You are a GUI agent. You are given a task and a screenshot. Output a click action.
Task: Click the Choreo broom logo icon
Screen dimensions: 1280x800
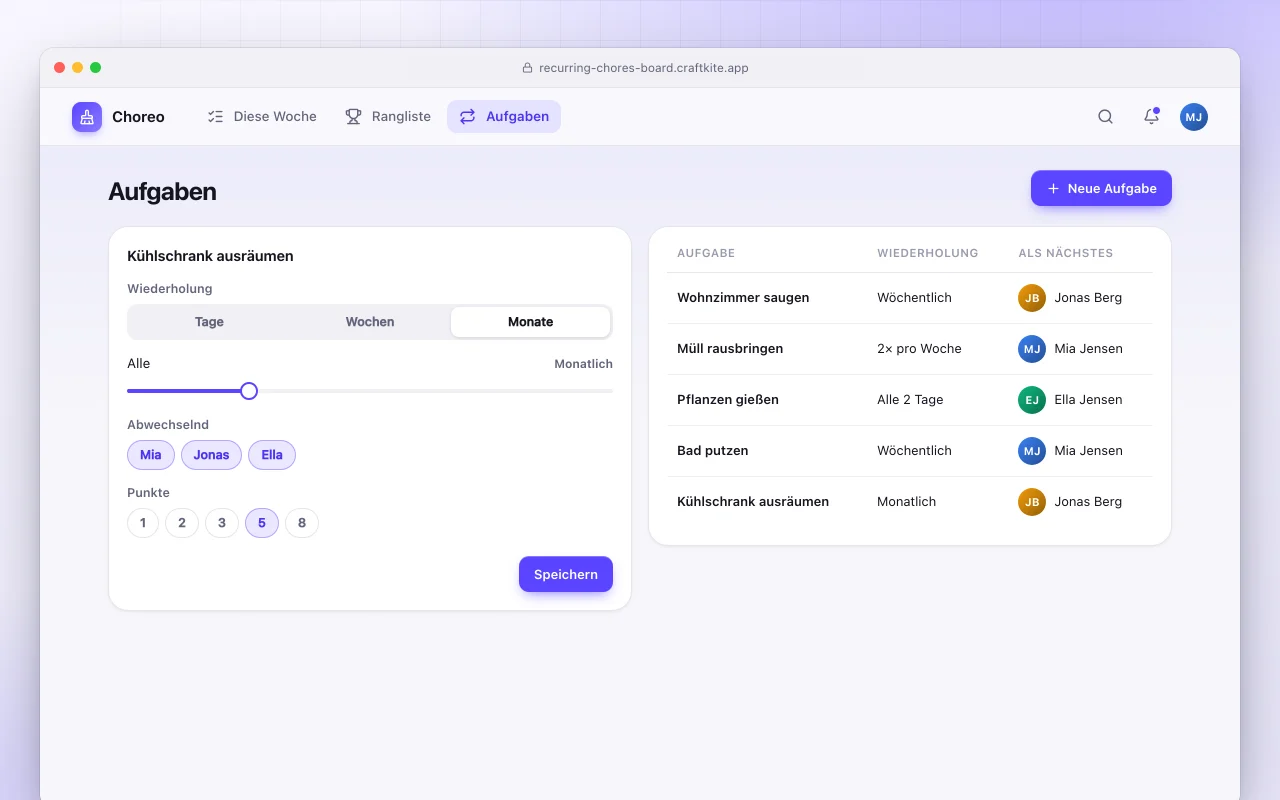coord(87,117)
